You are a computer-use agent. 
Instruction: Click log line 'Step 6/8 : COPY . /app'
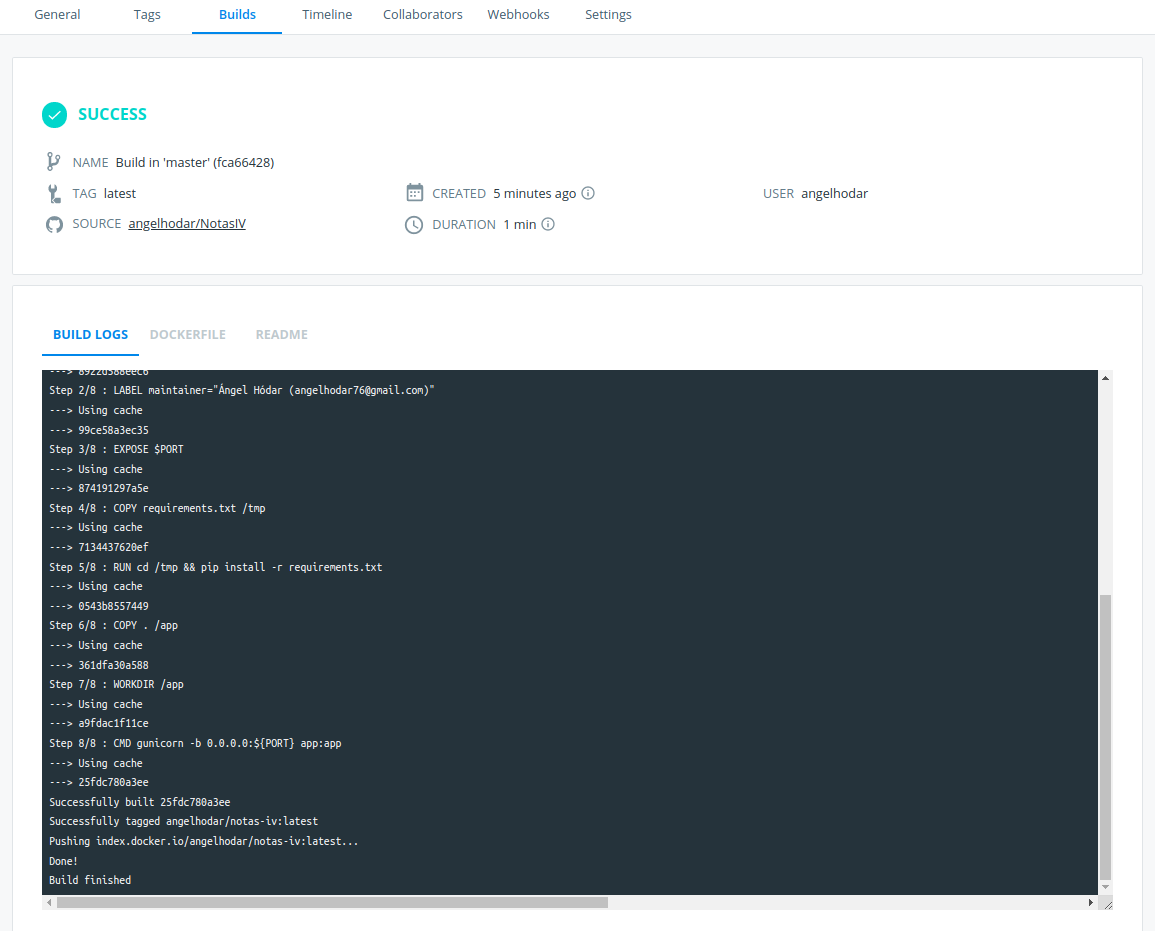[113, 625]
